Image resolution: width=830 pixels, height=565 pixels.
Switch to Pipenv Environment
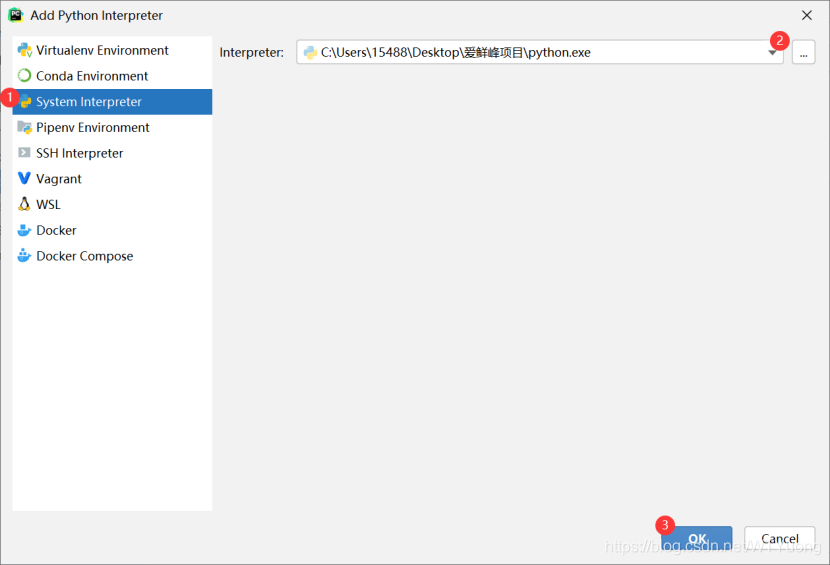[x=112, y=127]
